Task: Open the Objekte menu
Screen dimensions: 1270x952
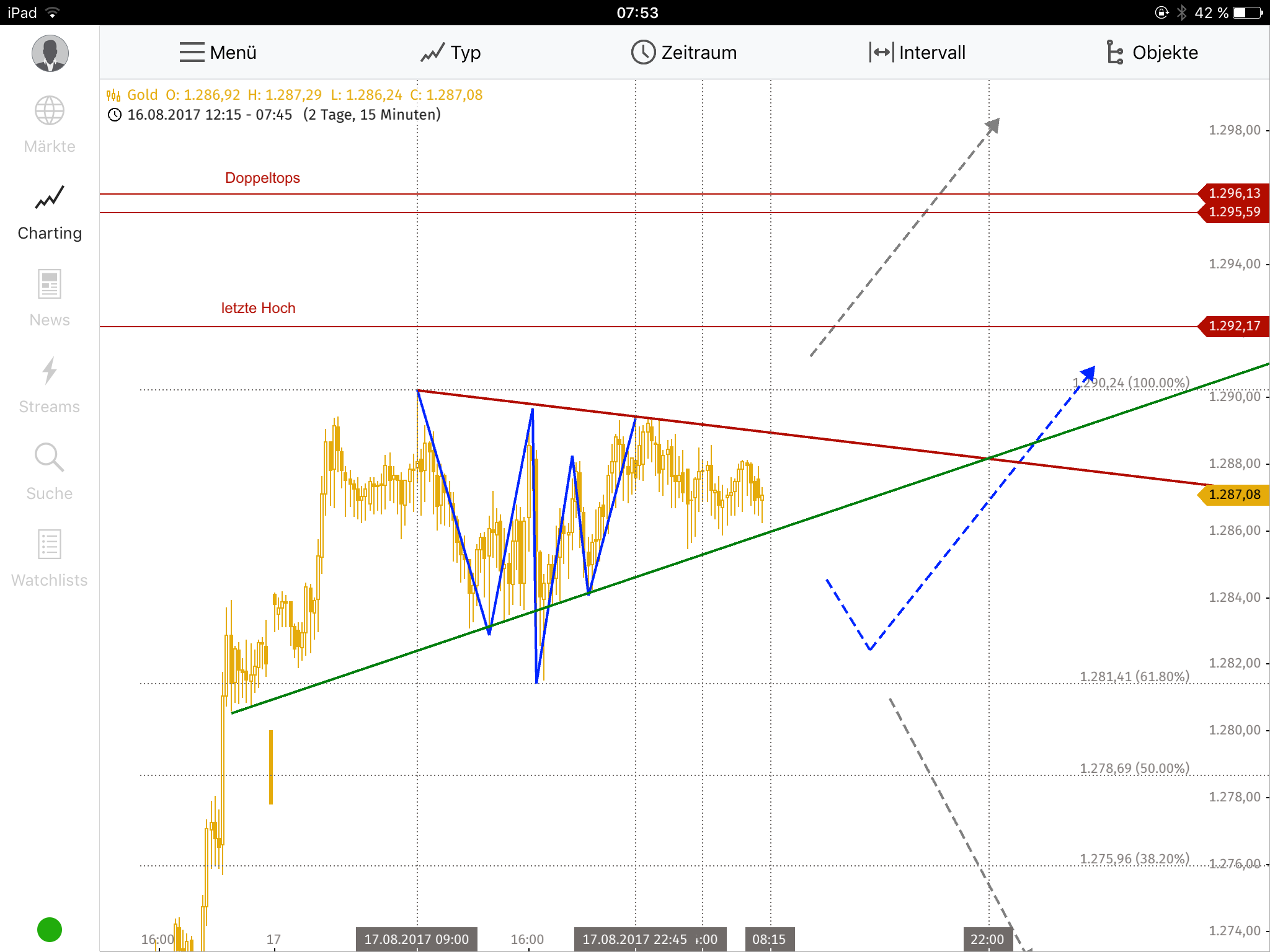Action: (x=1164, y=53)
